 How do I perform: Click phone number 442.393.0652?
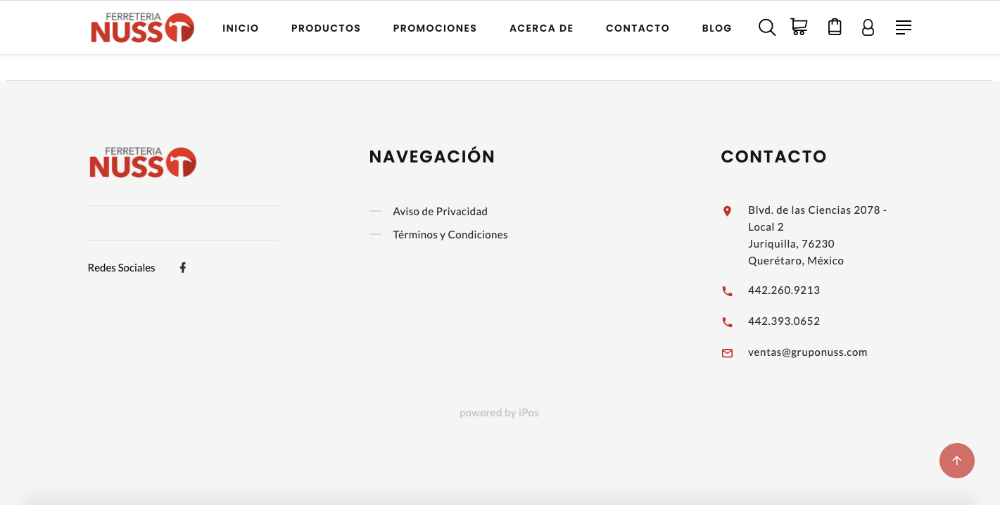(784, 321)
